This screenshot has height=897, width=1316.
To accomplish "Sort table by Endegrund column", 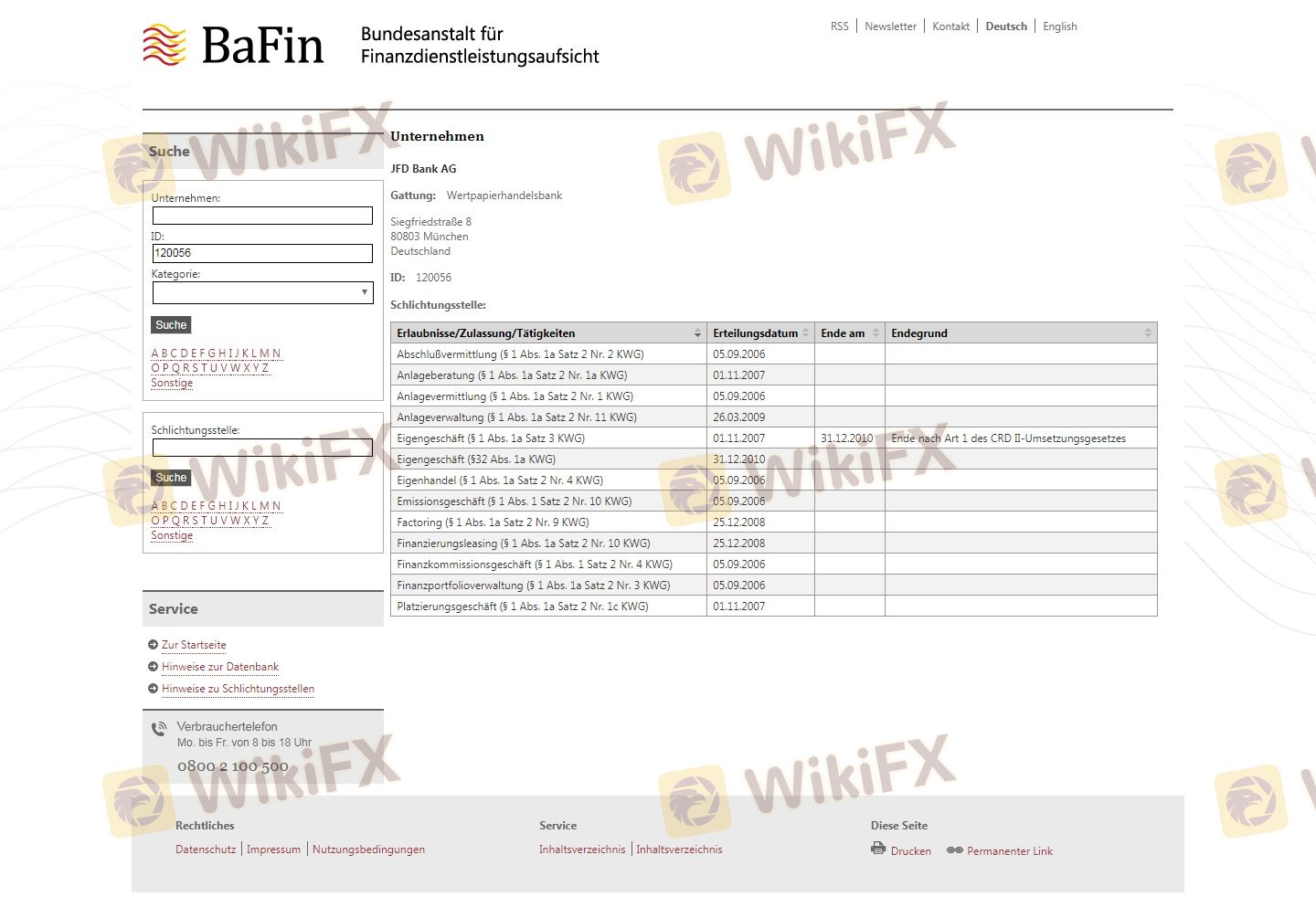I will click(x=1148, y=333).
